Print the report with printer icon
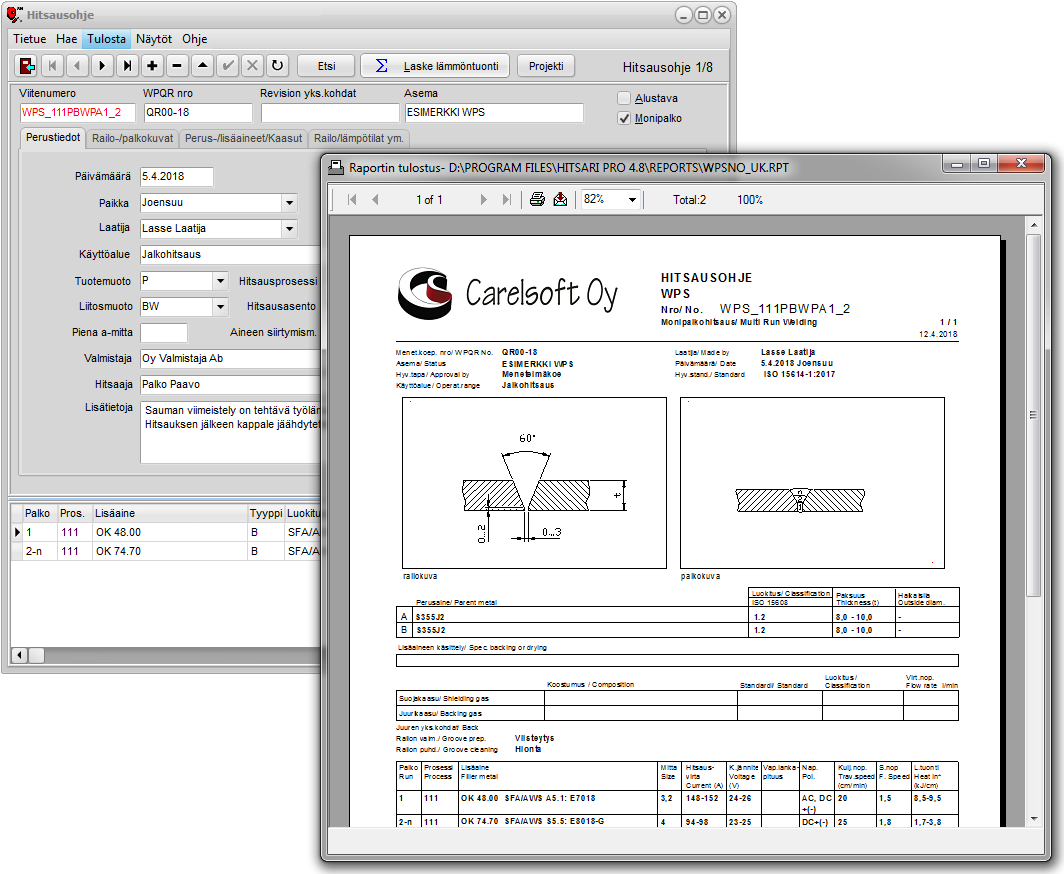 tap(537, 199)
